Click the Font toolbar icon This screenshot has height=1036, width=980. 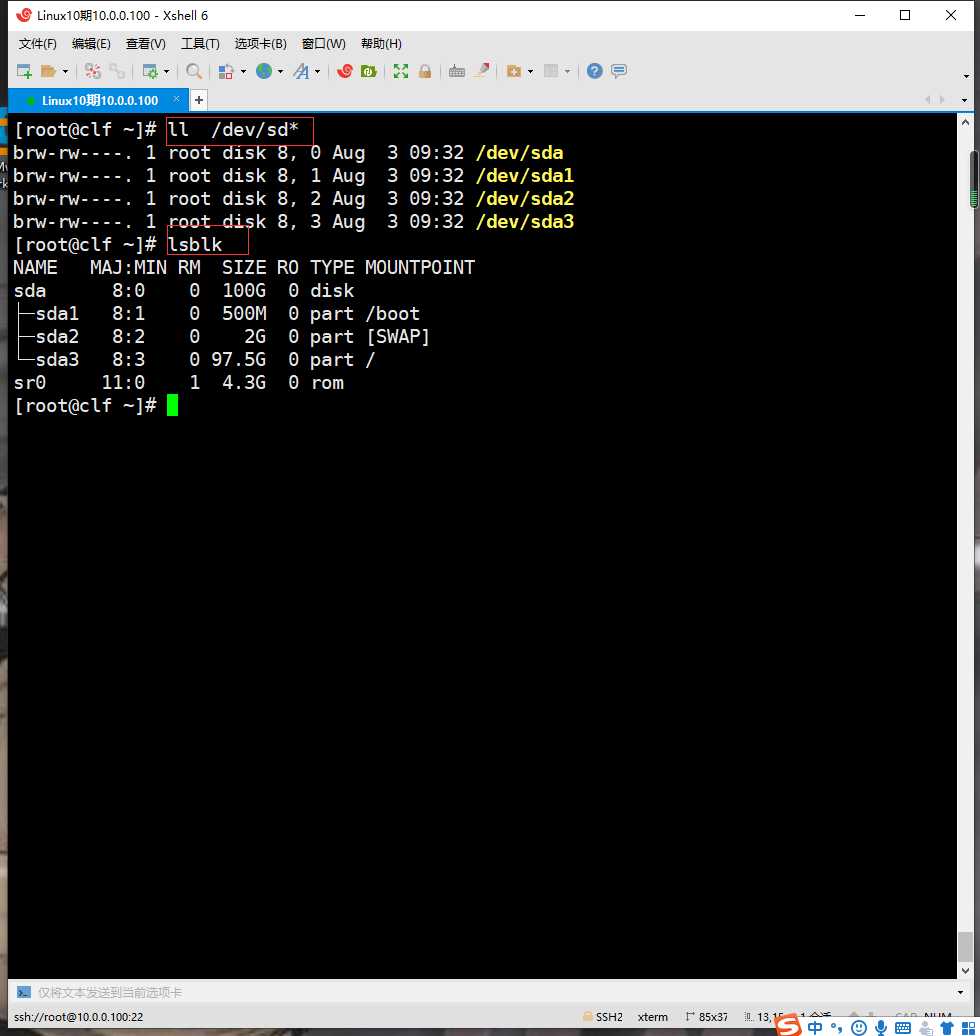(x=301, y=71)
